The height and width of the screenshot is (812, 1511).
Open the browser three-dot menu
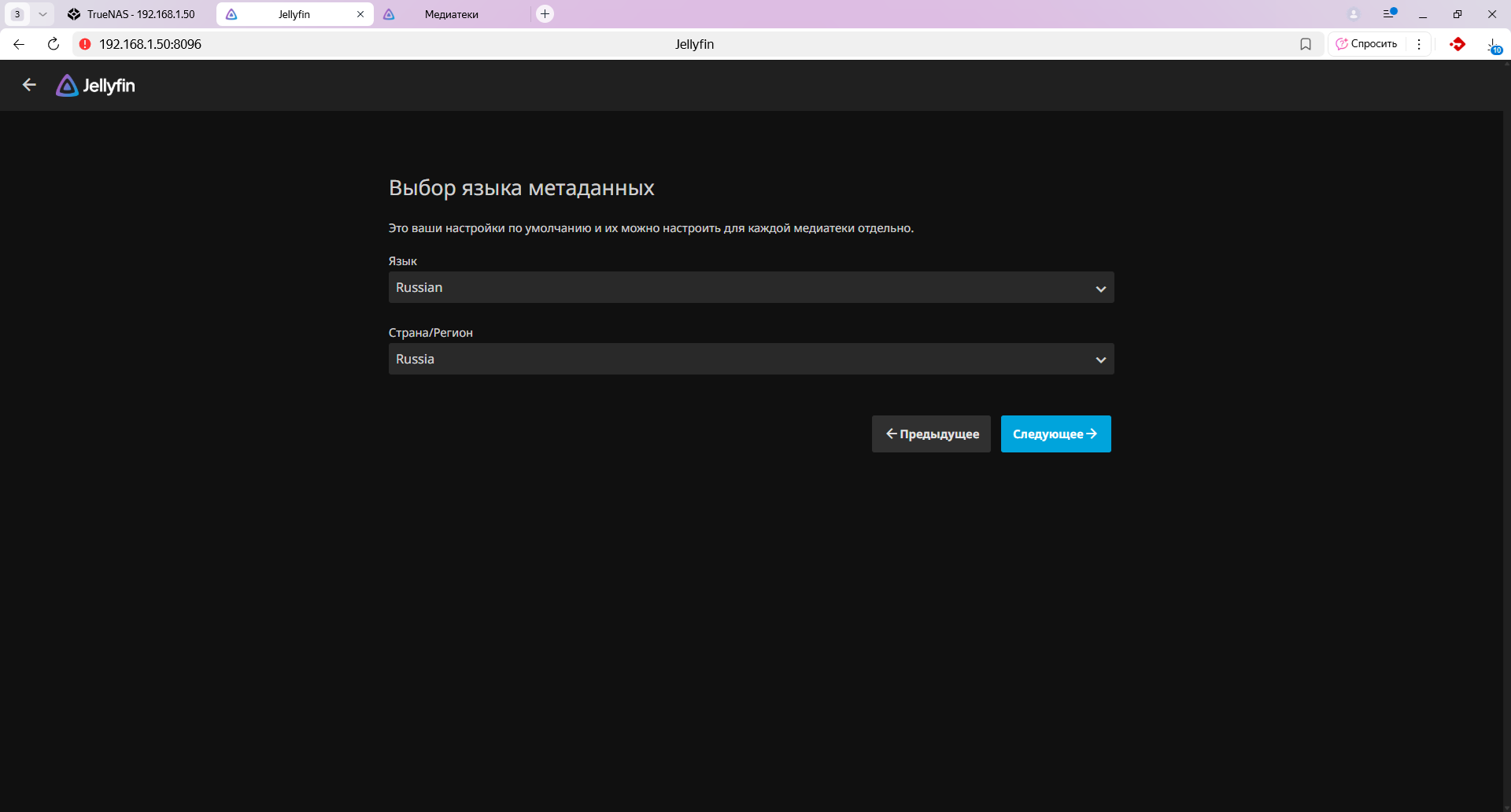click(x=1419, y=44)
